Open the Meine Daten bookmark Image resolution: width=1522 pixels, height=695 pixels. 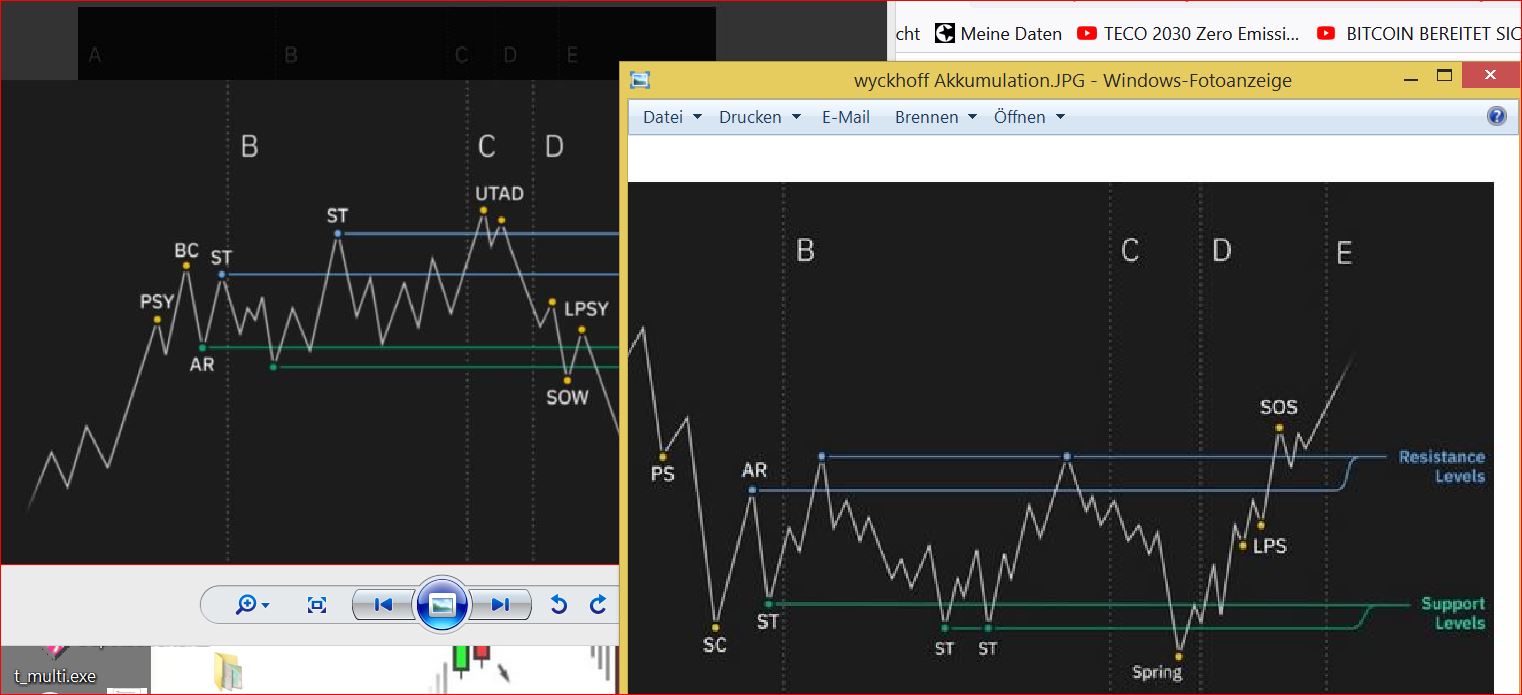tap(998, 33)
